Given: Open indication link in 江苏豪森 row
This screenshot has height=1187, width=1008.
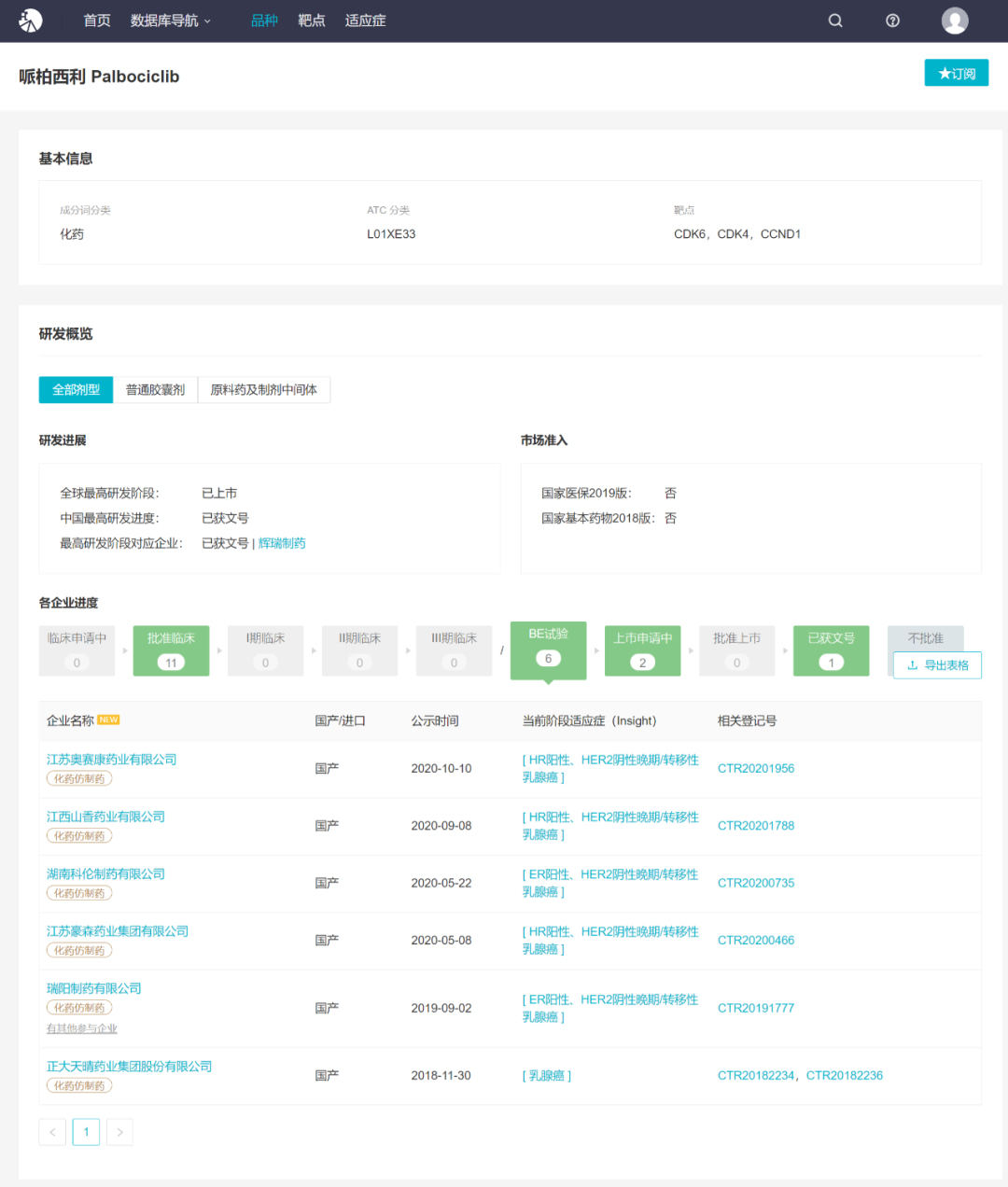Looking at the screenshot, I should tap(610, 941).
